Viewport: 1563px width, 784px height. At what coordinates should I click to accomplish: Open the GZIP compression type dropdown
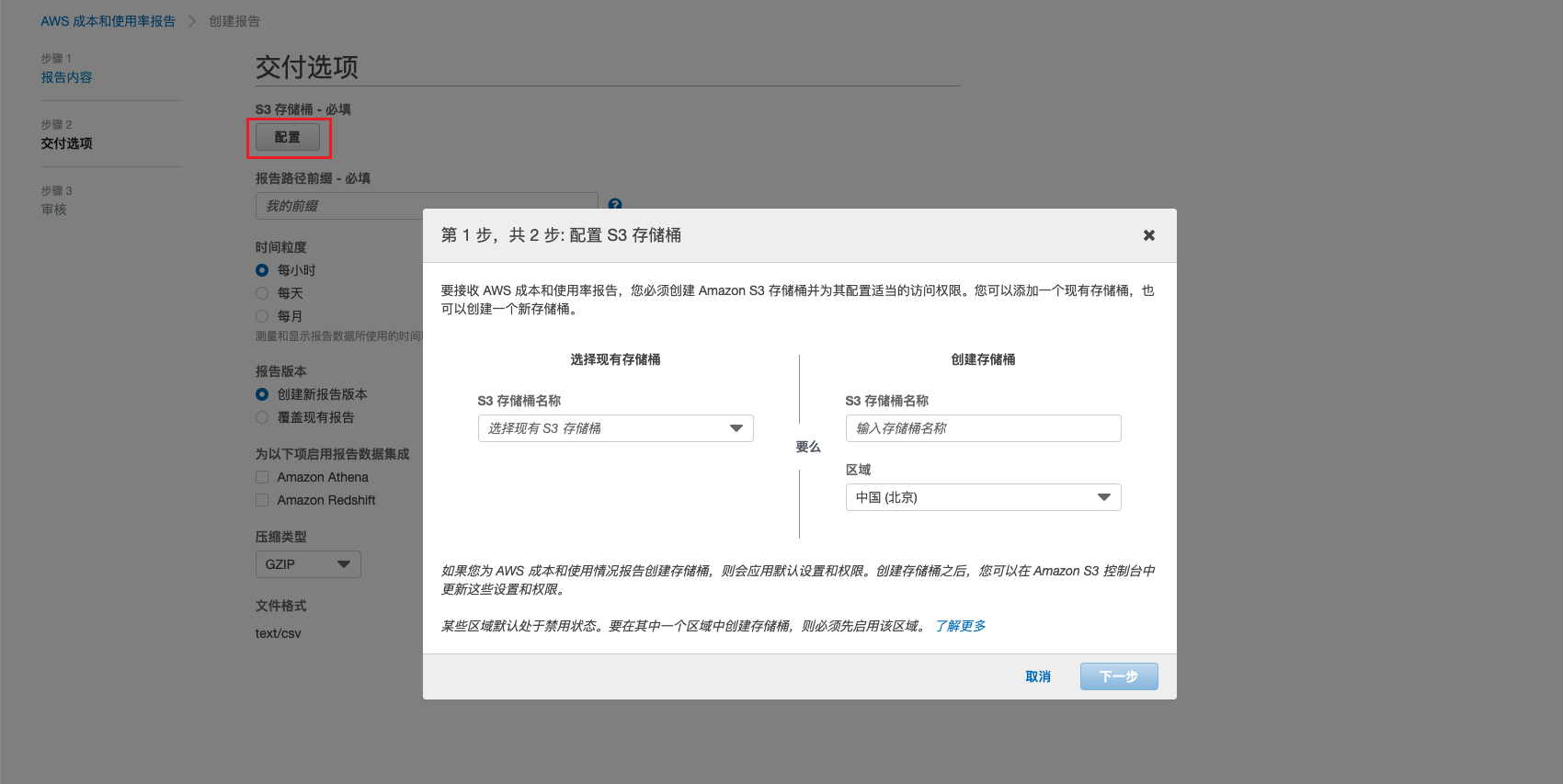pyautogui.click(x=307, y=564)
